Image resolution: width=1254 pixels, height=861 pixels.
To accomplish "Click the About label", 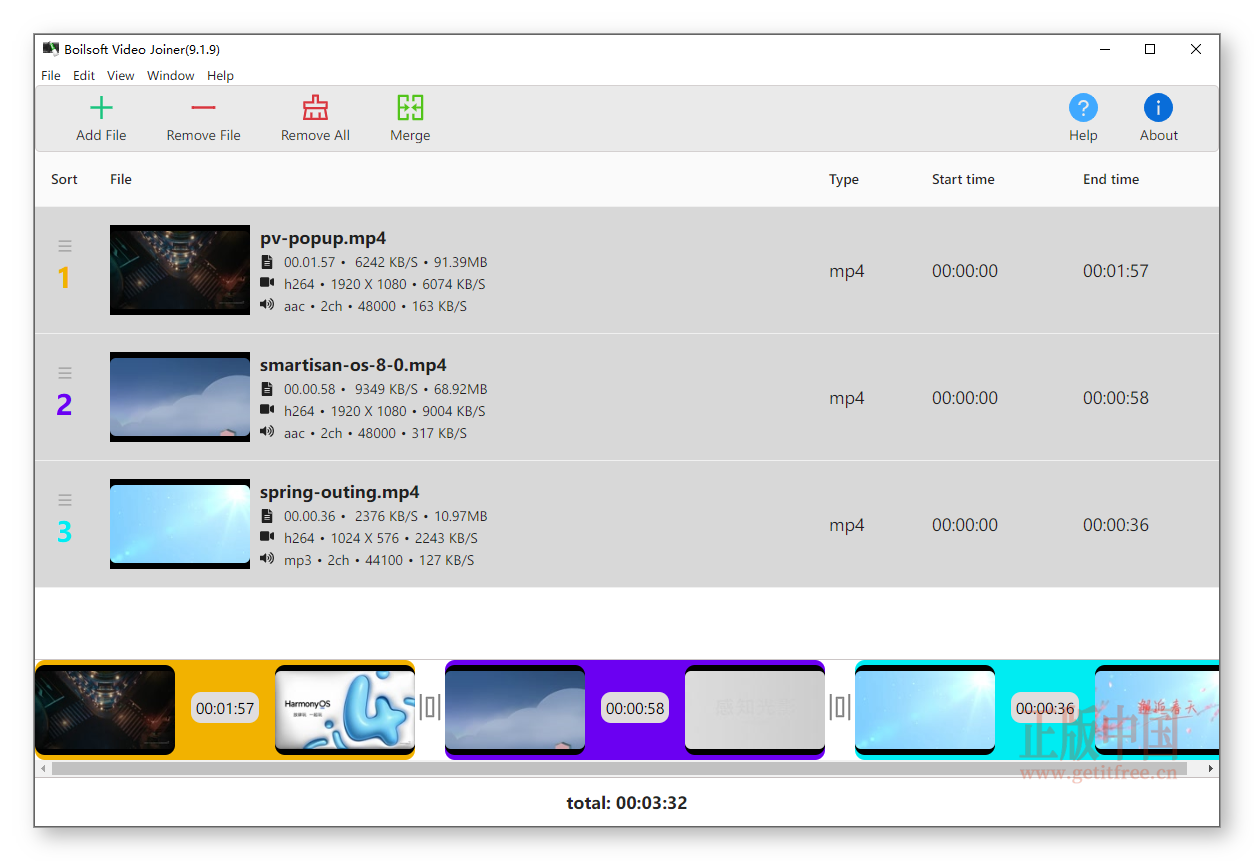I will [x=1159, y=135].
